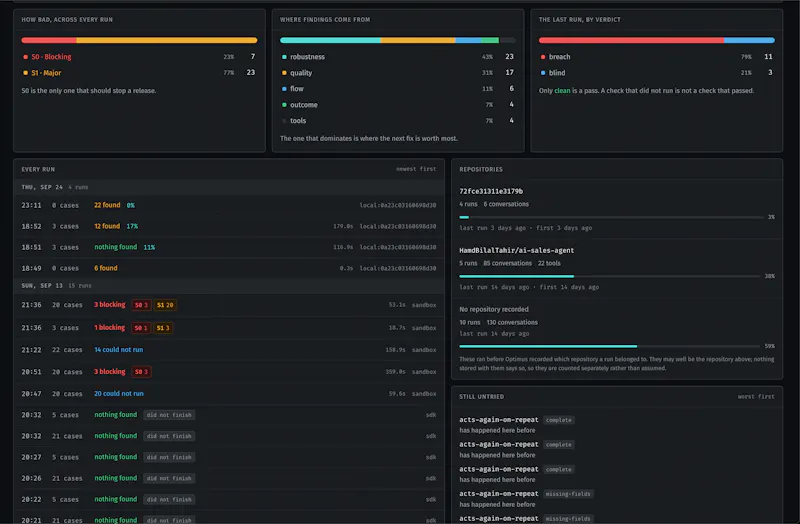Screen dimensions: 800x524
Task: Click the S1 - Major severity legend entry
Action: (139, 72)
